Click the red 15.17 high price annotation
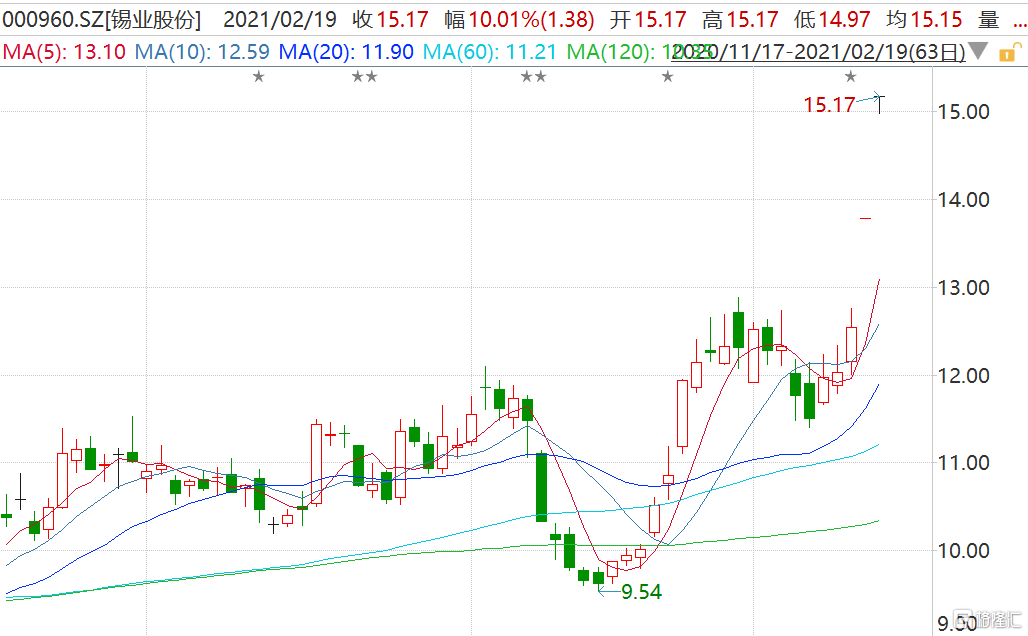This screenshot has height=636, width=1028. (829, 105)
